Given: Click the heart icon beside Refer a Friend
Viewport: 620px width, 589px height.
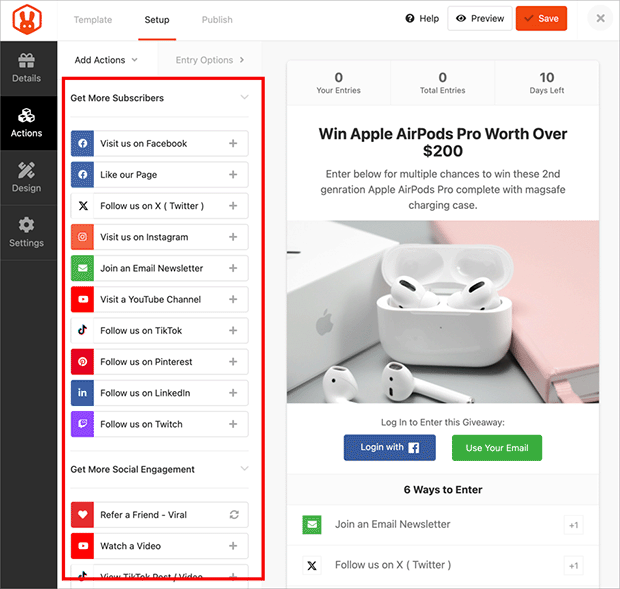Looking at the screenshot, I should tap(82, 515).
